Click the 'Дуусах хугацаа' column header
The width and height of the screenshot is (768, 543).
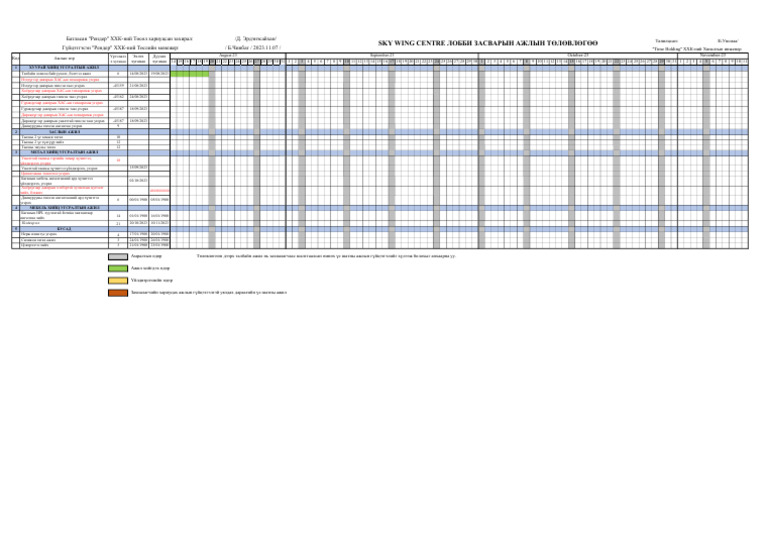point(159,59)
